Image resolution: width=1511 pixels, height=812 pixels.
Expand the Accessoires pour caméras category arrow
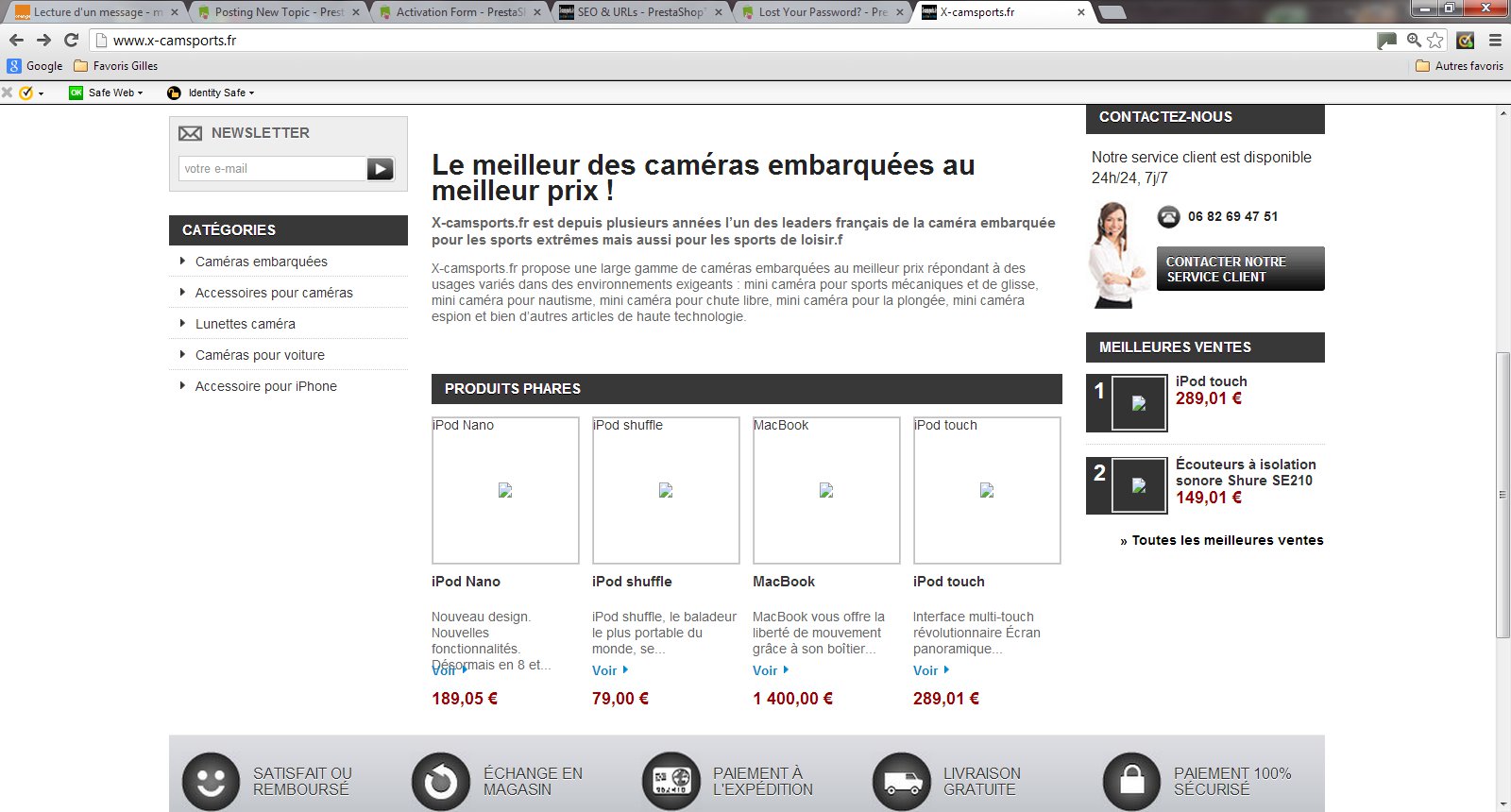click(x=182, y=292)
